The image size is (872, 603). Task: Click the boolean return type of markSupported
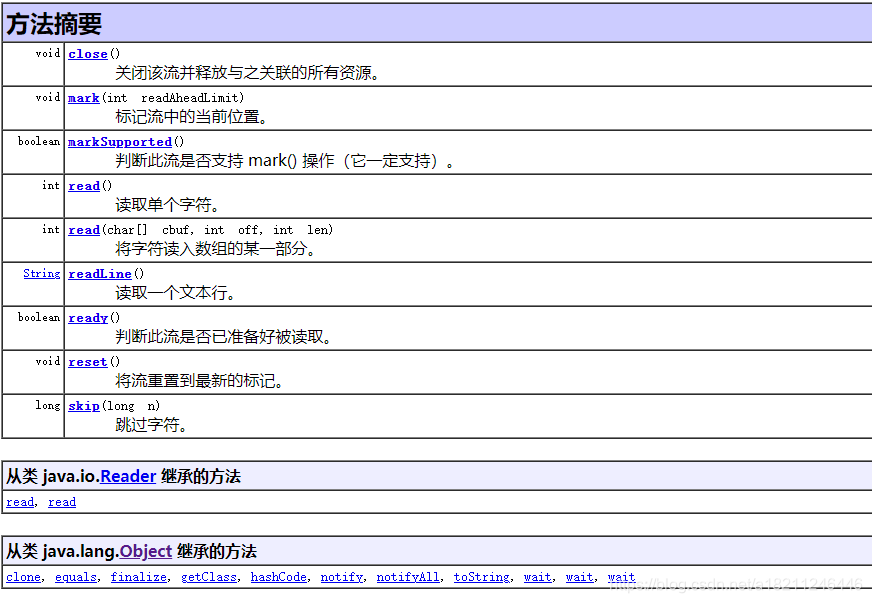click(39, 141)
